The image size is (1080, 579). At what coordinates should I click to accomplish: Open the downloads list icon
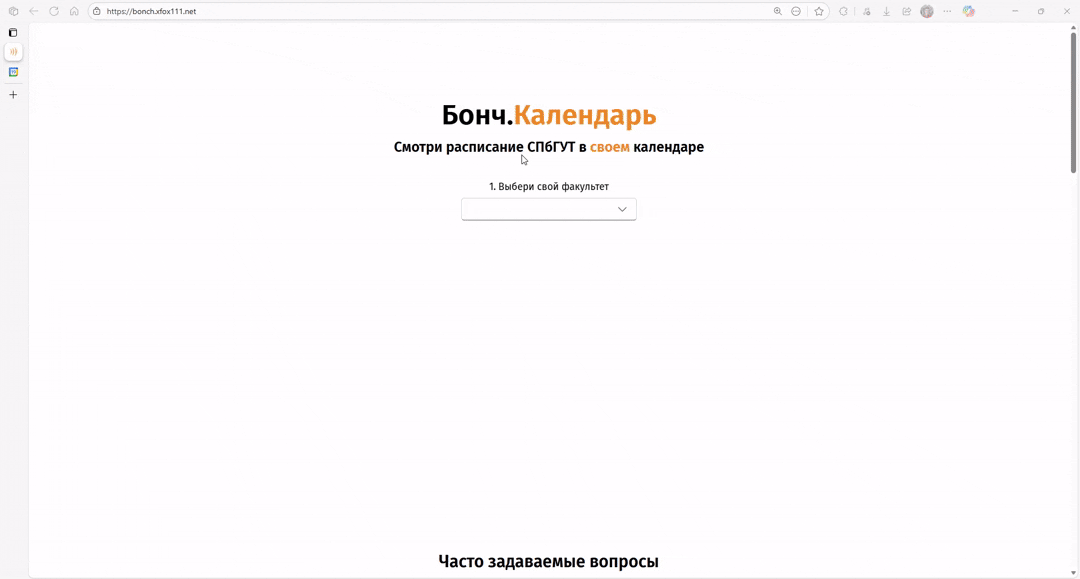887,11
